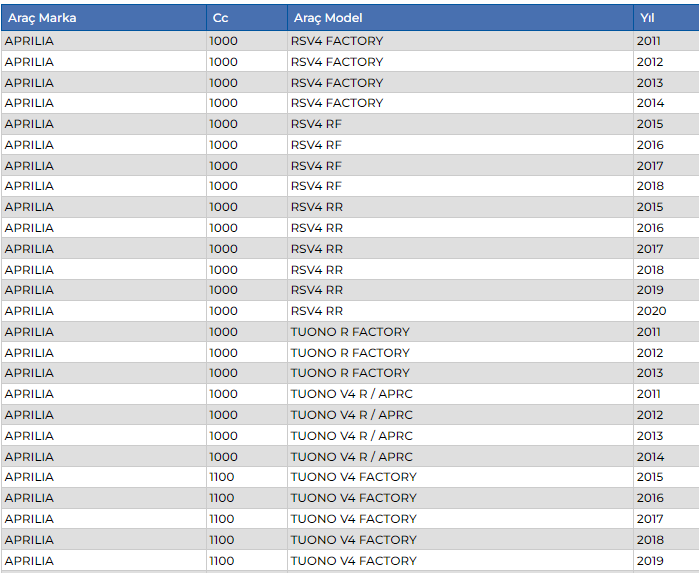The image size is (699, 573).
Task: Click TUONO R FACTORY model cell for 2013
Action: (x=350, y=373)
